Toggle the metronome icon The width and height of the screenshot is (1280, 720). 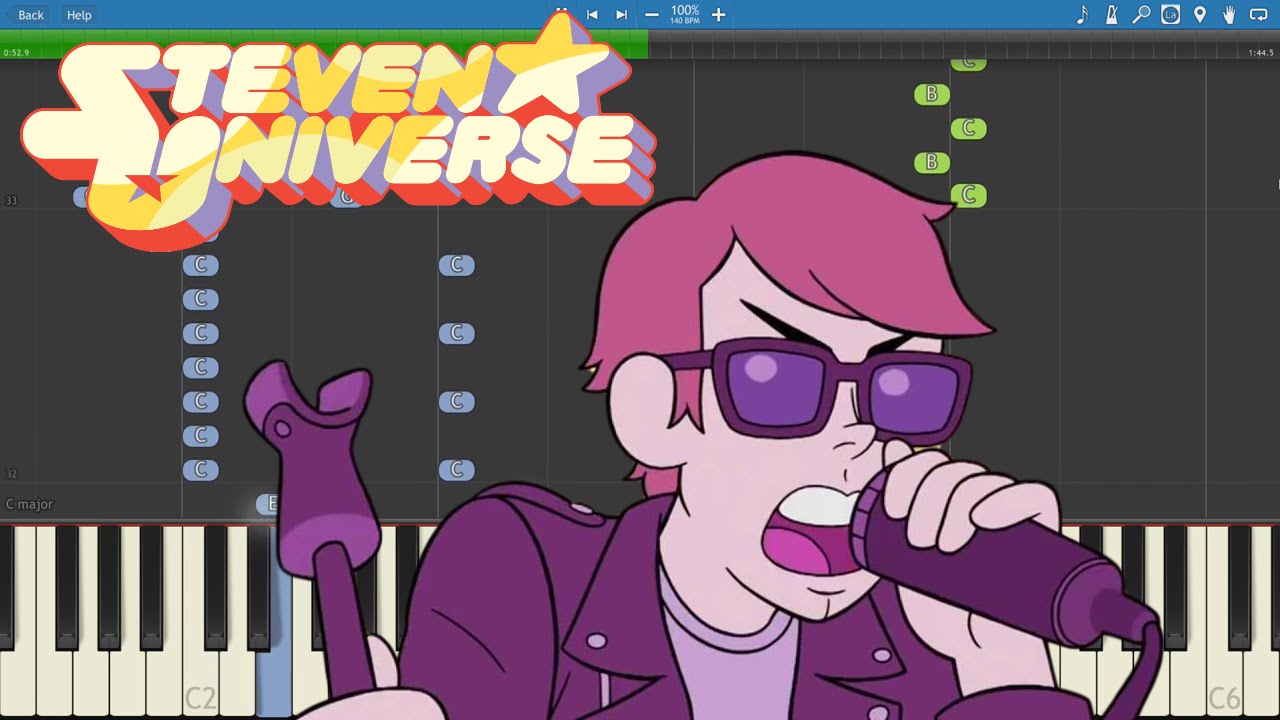(1111, 15)
